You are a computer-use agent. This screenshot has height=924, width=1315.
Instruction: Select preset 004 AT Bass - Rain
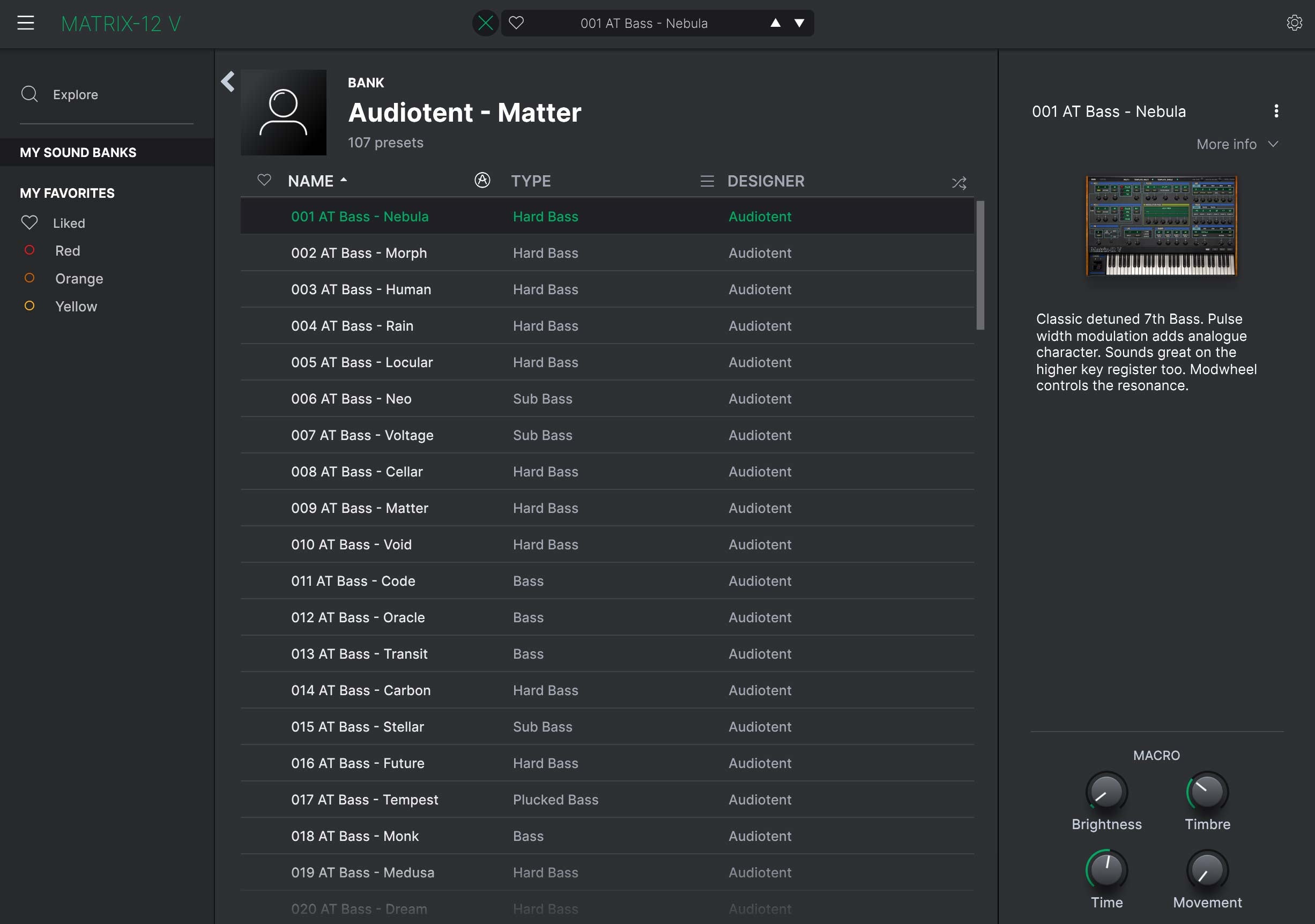(607, 326)
